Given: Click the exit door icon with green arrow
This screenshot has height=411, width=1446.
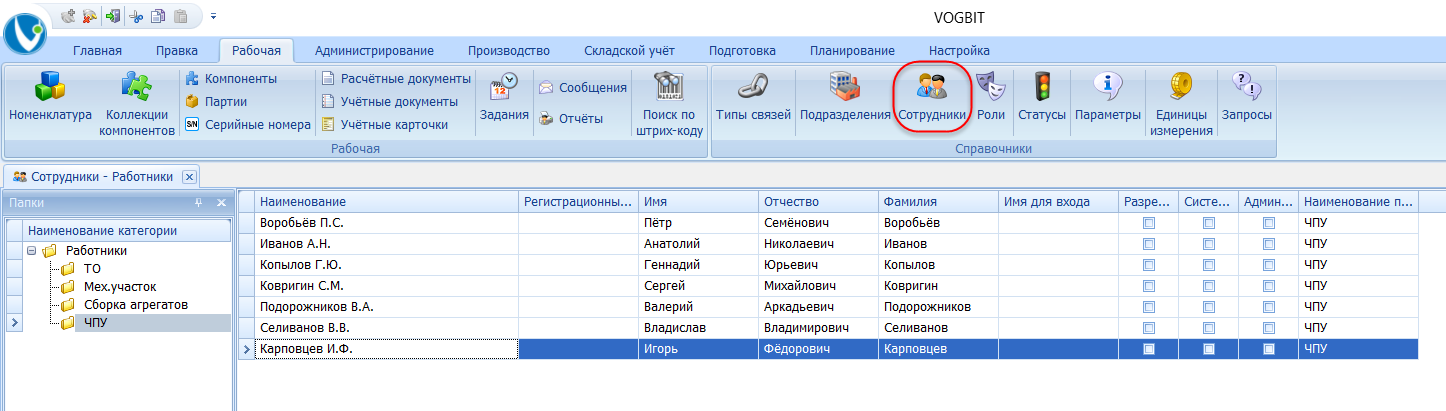Looking at the screenshot, I should [x=112, y=16].
